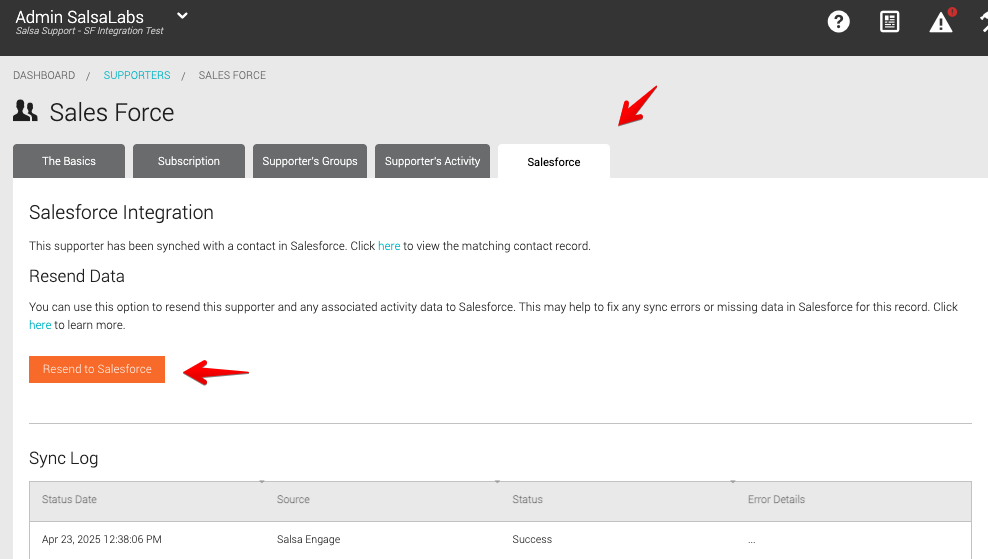Screen dimensions: 988x559
Task: Go to Supporter's Activity tab
Action: pyautogui.click(x=432, y=161)
